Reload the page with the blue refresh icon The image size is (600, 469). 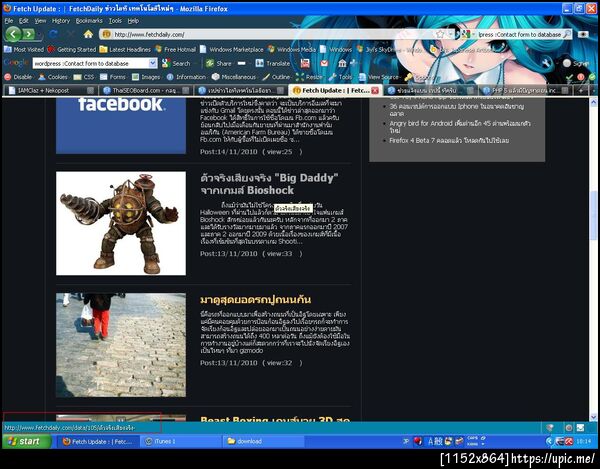pos(53,34)
